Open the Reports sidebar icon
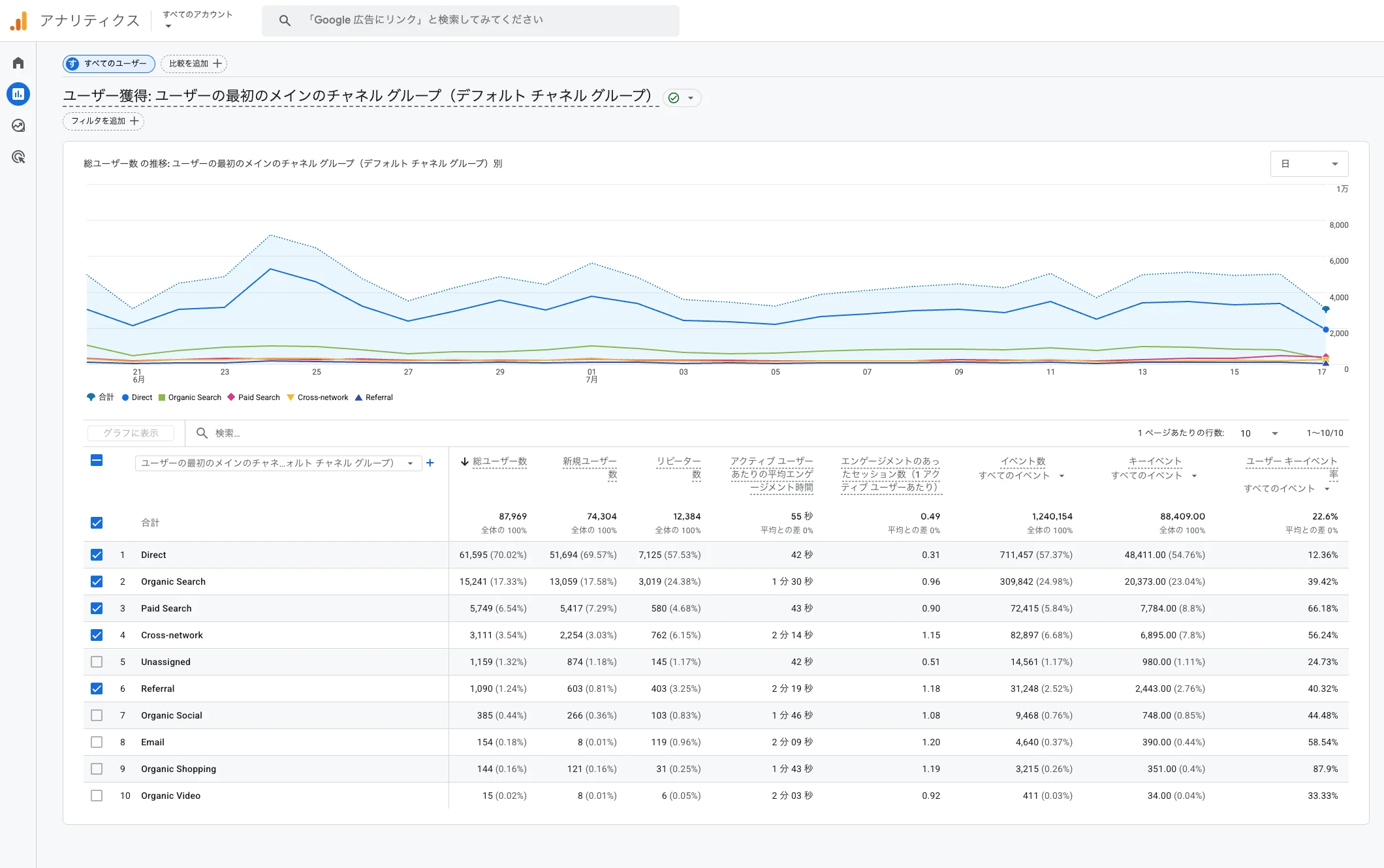Screen dimensions: 1384x868 (x=18, y=94)
